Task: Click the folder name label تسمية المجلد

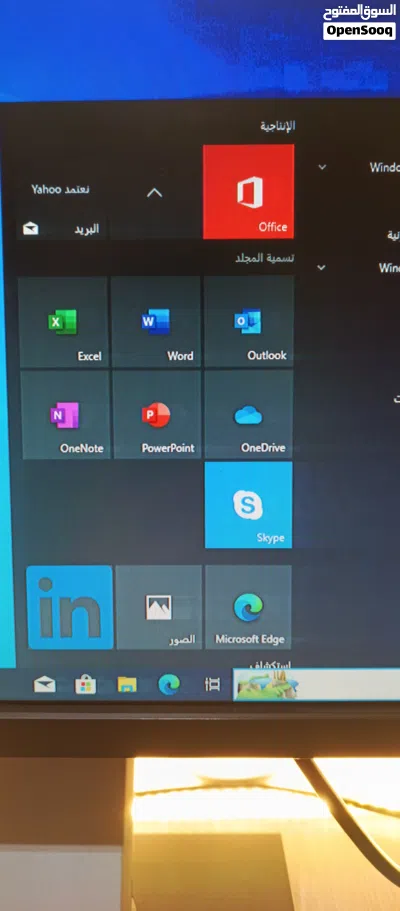Action: coord(265,257)
